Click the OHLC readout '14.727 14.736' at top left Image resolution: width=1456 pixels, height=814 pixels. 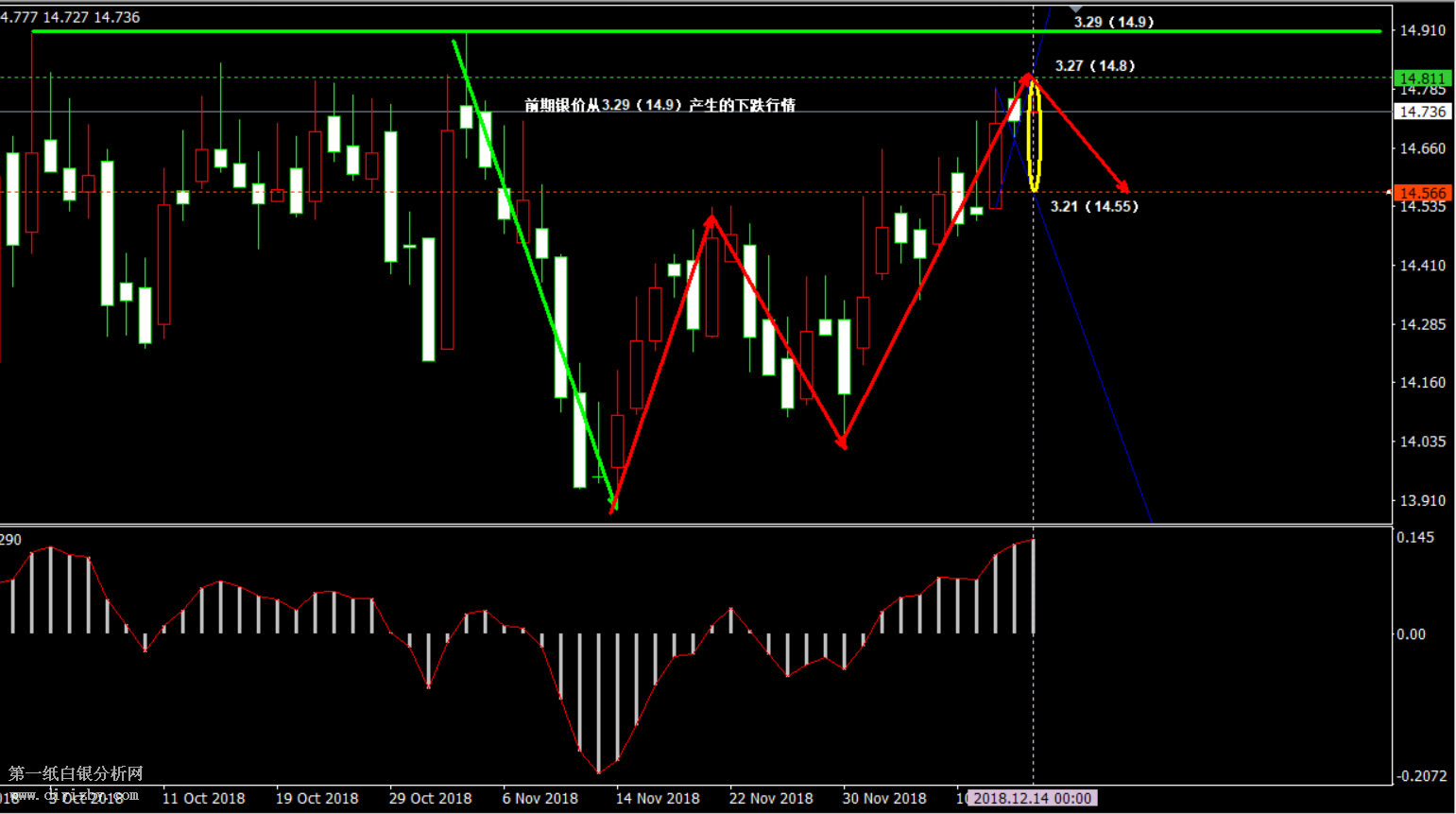pyautogui.click(x=93, y=17)
